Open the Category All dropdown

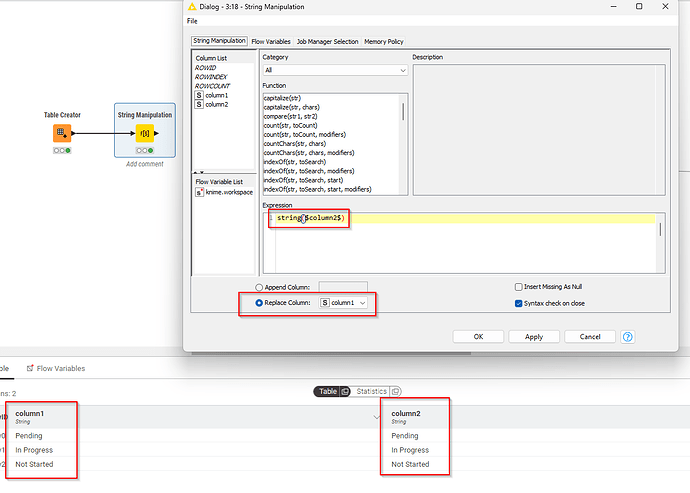335,70
